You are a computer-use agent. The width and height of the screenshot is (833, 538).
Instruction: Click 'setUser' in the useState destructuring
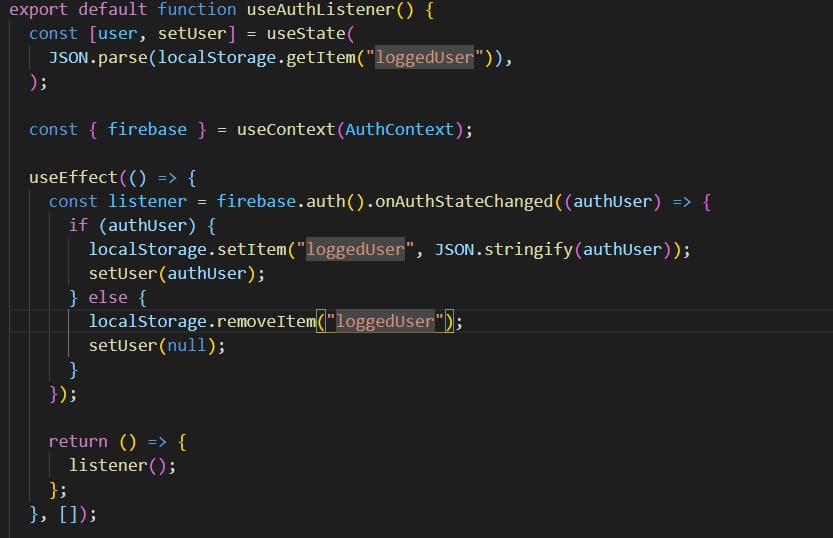point(192,33)
